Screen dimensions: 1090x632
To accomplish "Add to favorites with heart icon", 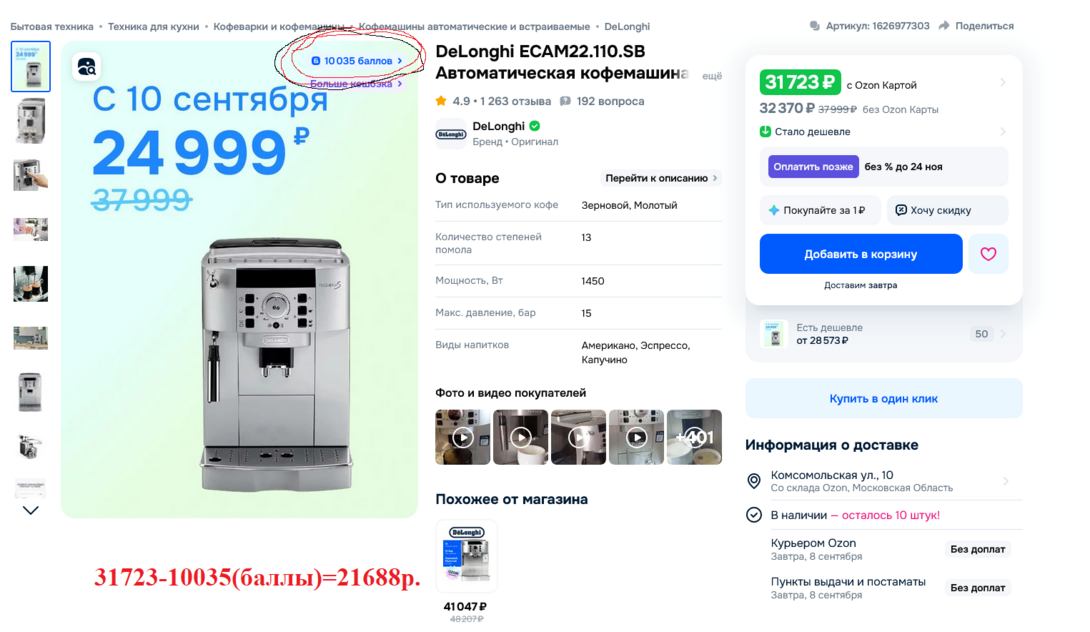I will click(988, 254).
